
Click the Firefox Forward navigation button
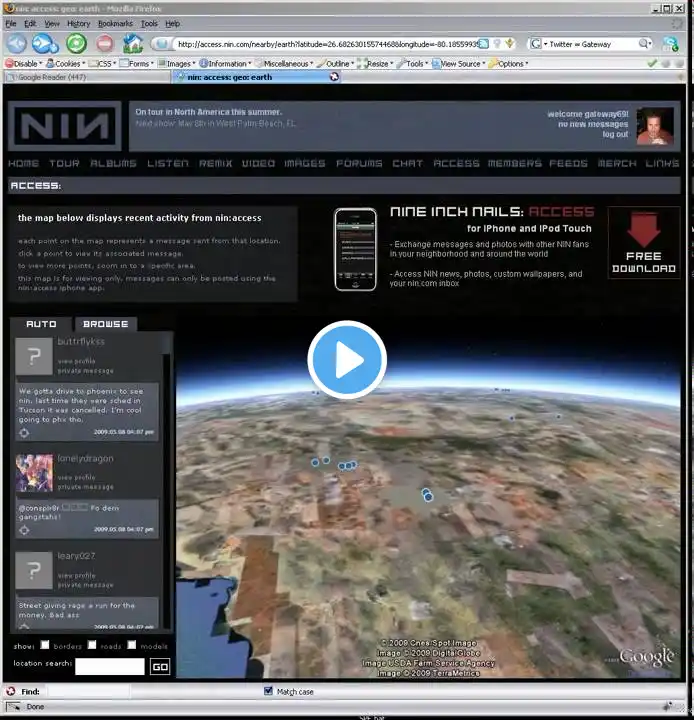[45, 44]
